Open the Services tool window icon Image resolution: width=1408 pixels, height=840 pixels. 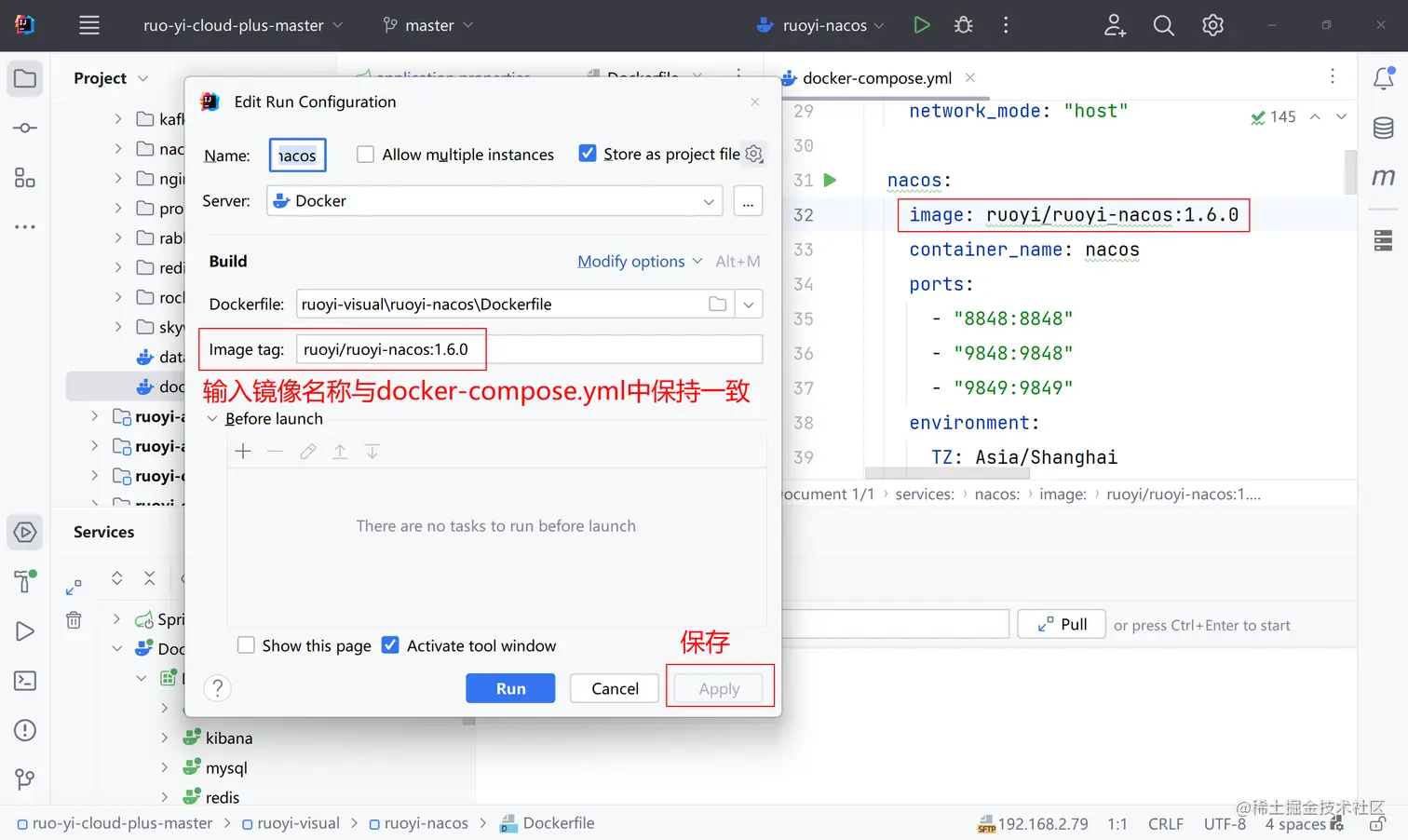point(25,533)
